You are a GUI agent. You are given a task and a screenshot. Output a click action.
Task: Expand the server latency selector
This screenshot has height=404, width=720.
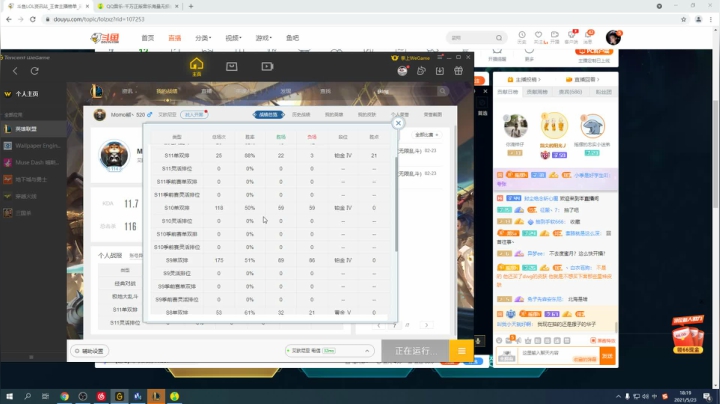[x=329, y=351]
